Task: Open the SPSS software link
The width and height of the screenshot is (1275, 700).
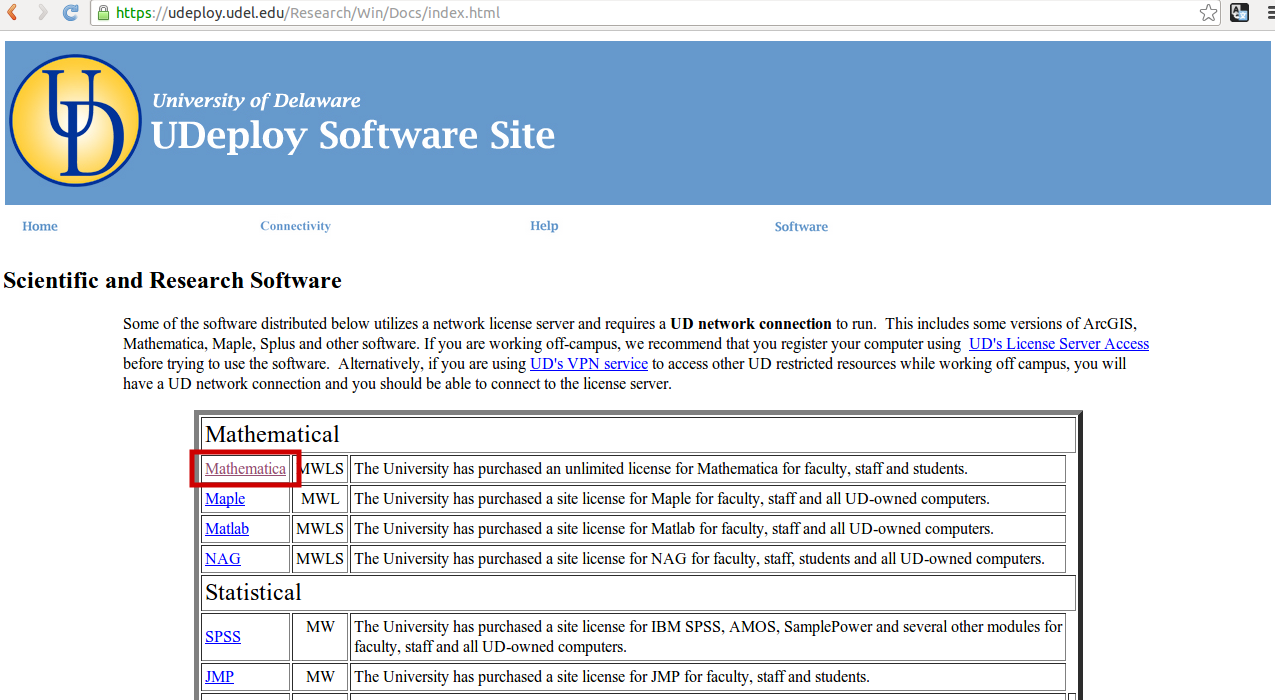Action: tap(223, 637)
